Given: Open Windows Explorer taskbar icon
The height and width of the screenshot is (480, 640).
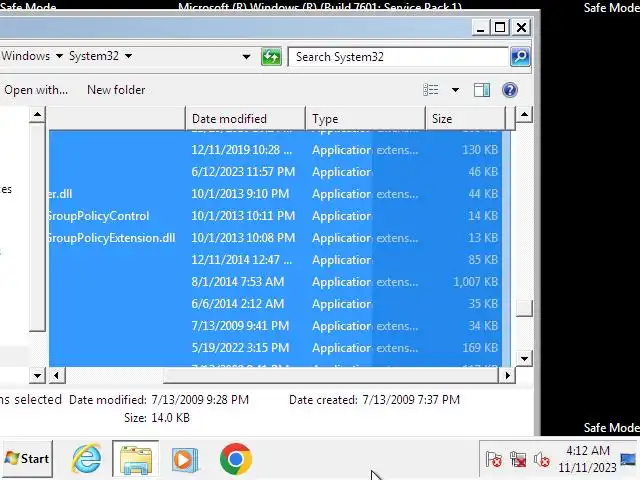Looking at the screenshot, I should [x=136, y=459].
